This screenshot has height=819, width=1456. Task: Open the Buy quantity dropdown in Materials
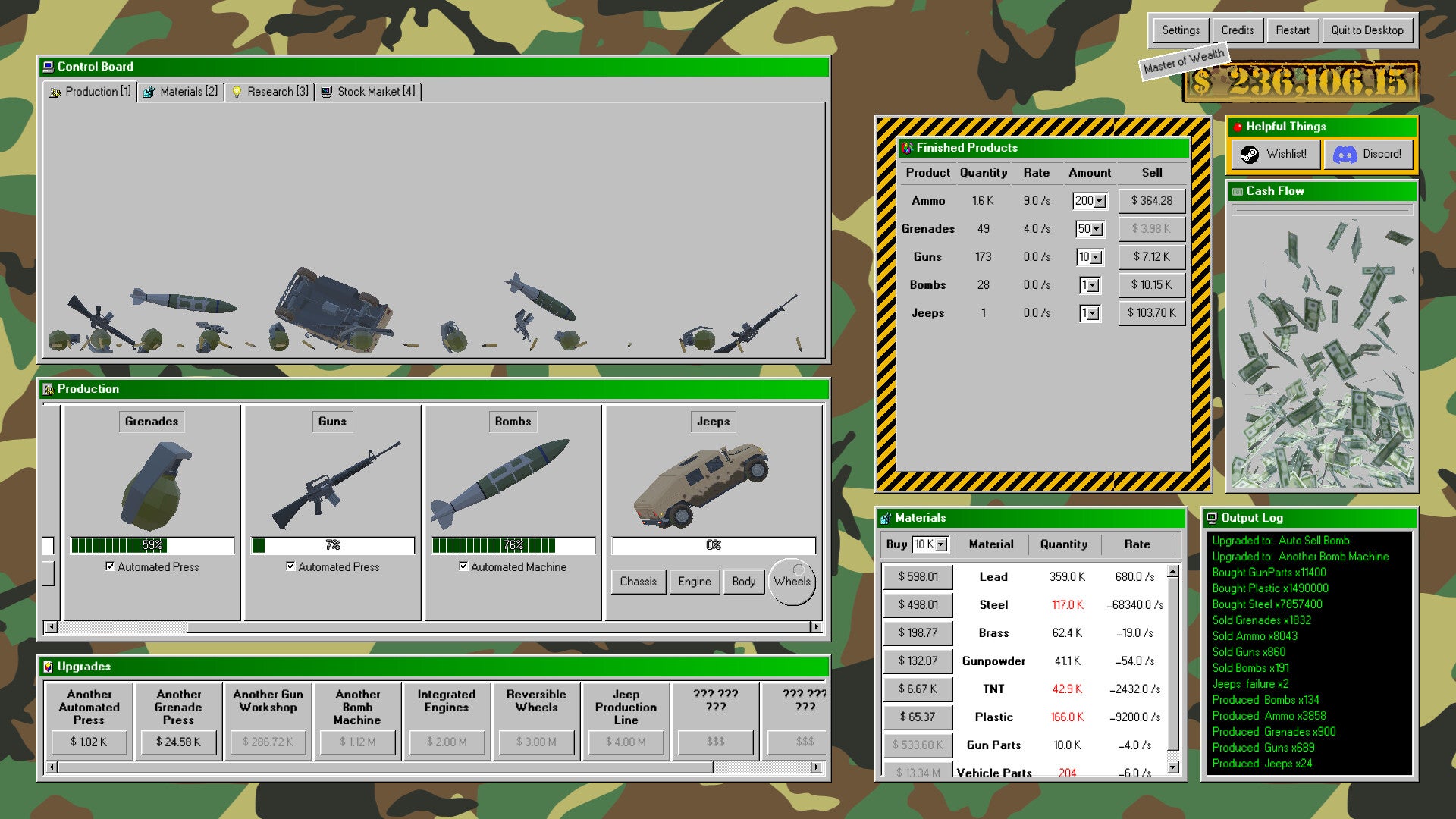(x=940, y=544)
